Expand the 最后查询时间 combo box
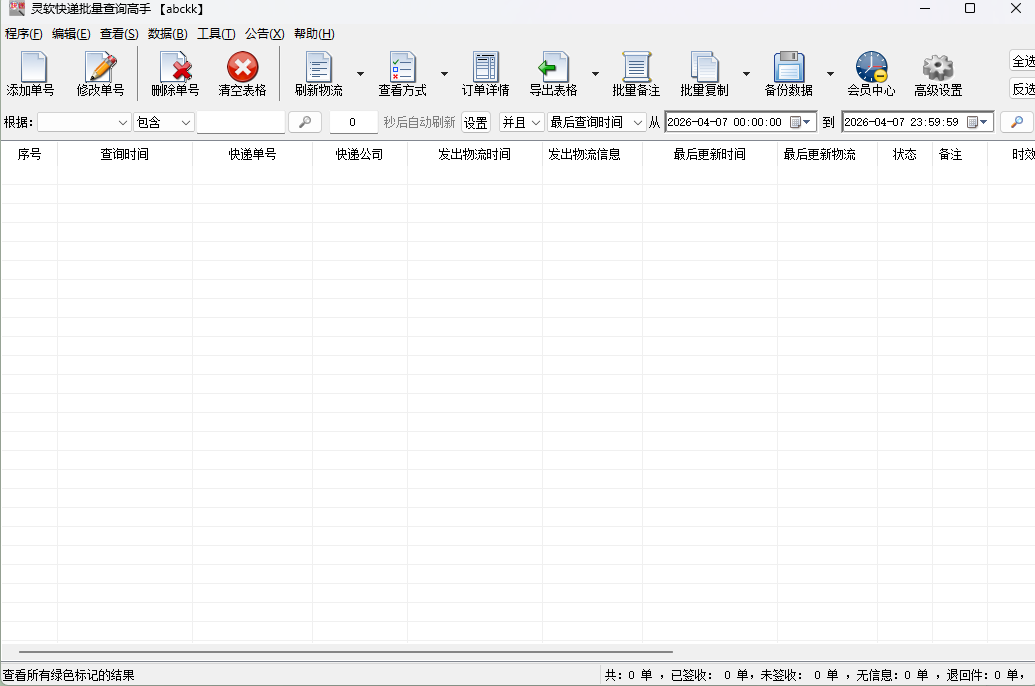 tap(596, 122)
